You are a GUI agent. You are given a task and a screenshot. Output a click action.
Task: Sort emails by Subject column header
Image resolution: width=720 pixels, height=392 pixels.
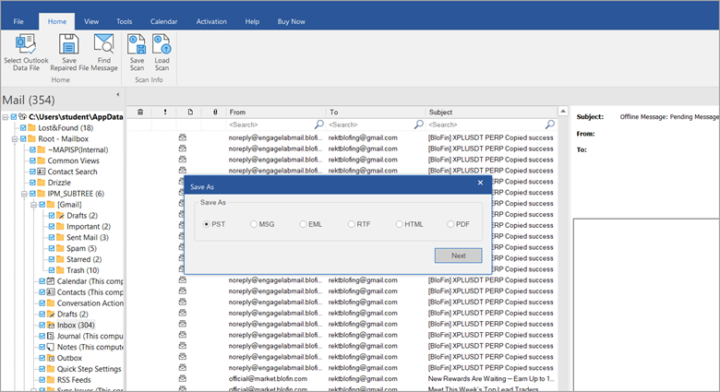[x=491, y=112]
